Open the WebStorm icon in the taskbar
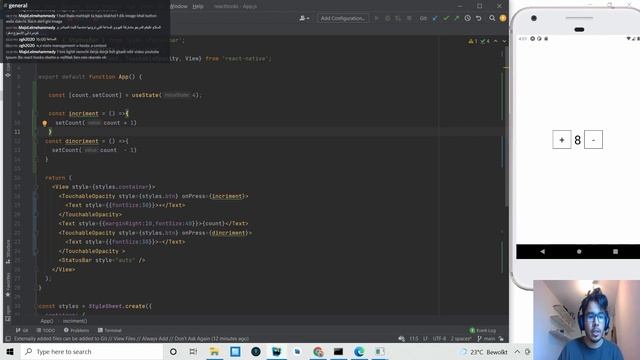This screenshot has height=360, width=640. [276, 351]
